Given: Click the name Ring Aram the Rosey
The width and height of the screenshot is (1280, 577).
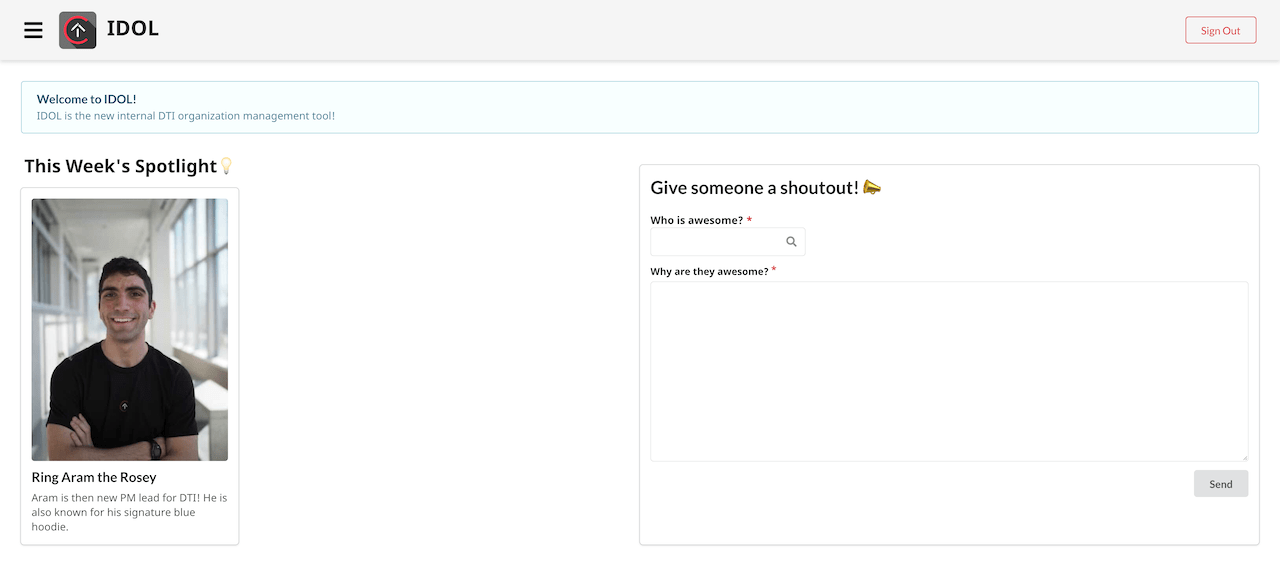Looking at the screenshot, I should tap(93, 477).
